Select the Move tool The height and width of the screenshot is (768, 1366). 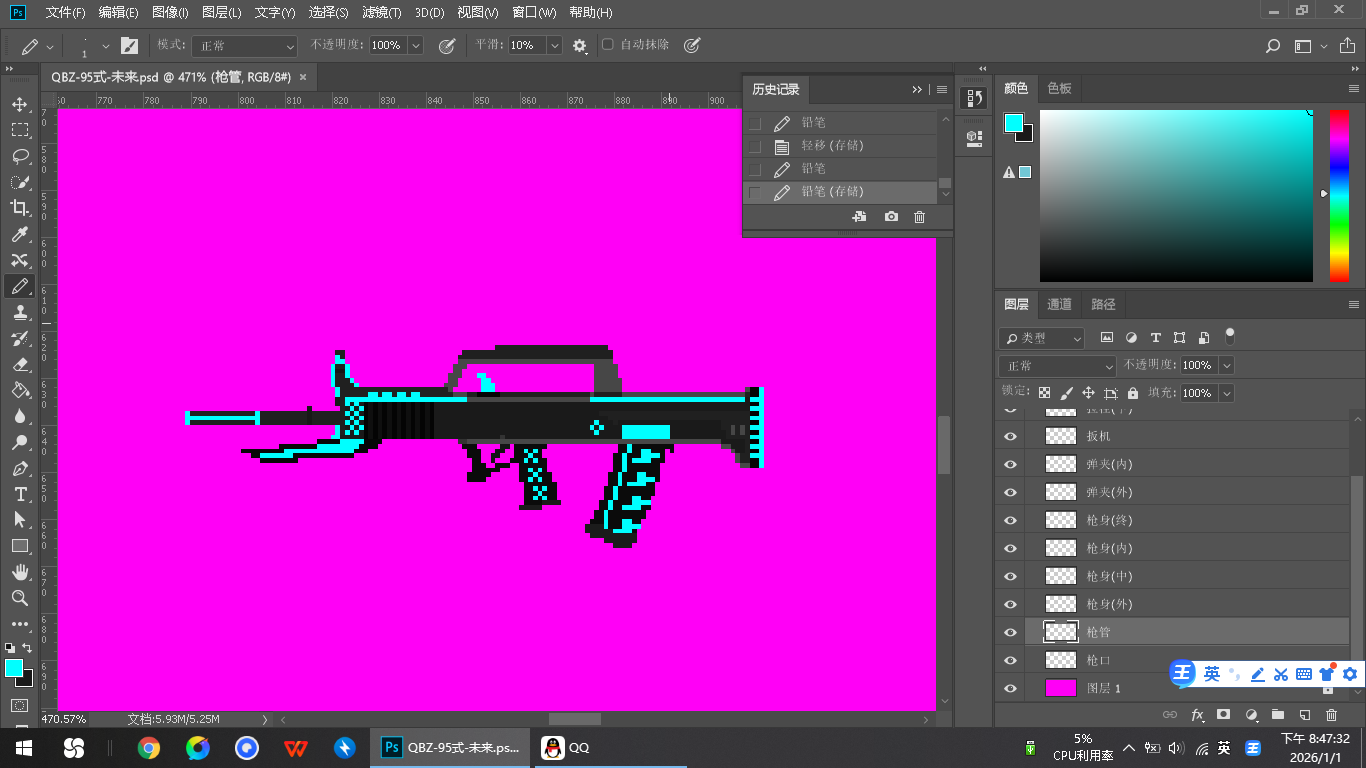click(20, 104)
